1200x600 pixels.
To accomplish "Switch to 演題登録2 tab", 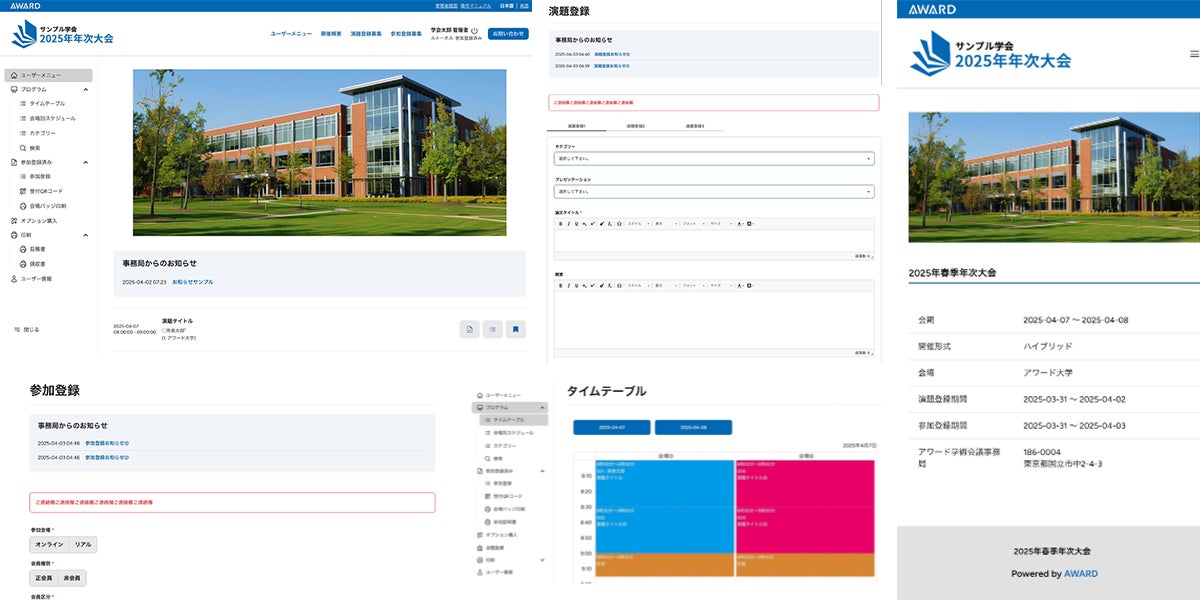I will [x=636, y=126].
